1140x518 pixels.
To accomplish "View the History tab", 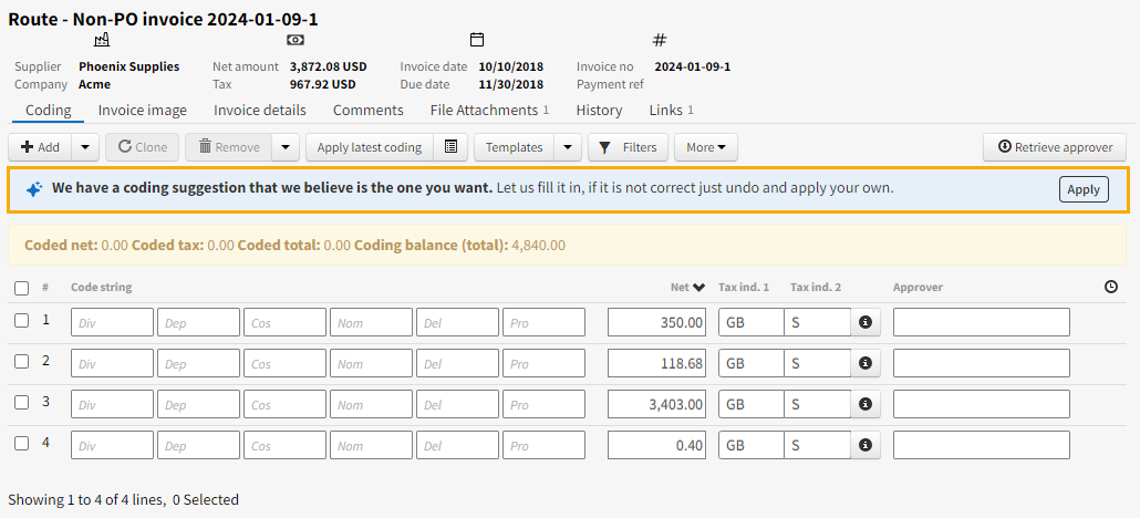I will coord(599,110).
